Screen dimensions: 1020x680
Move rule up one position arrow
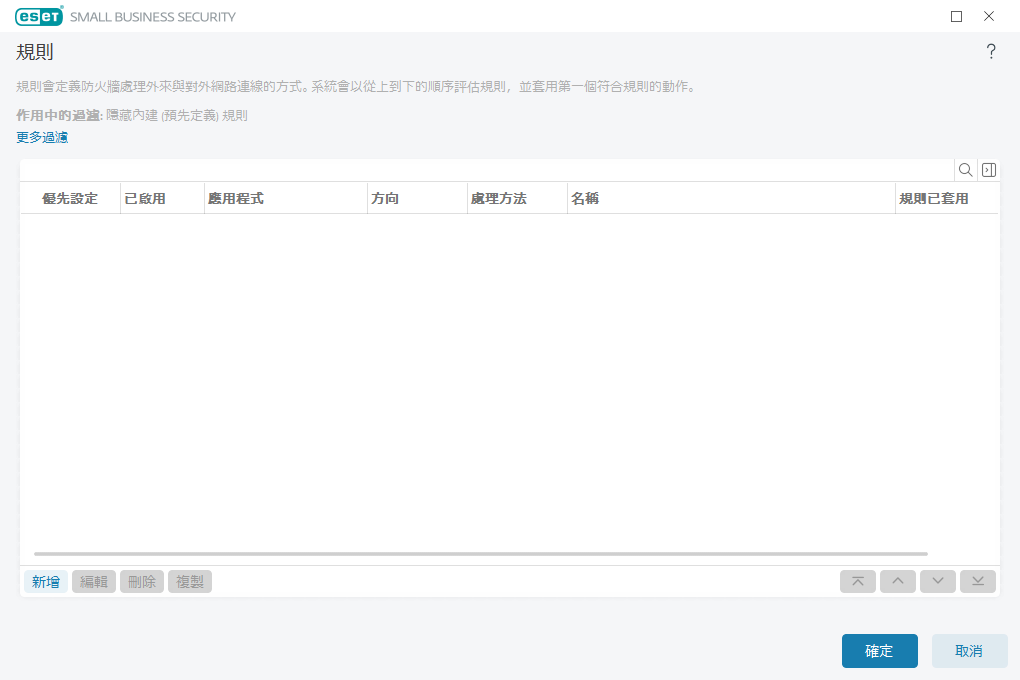click(x=898, y=581)
